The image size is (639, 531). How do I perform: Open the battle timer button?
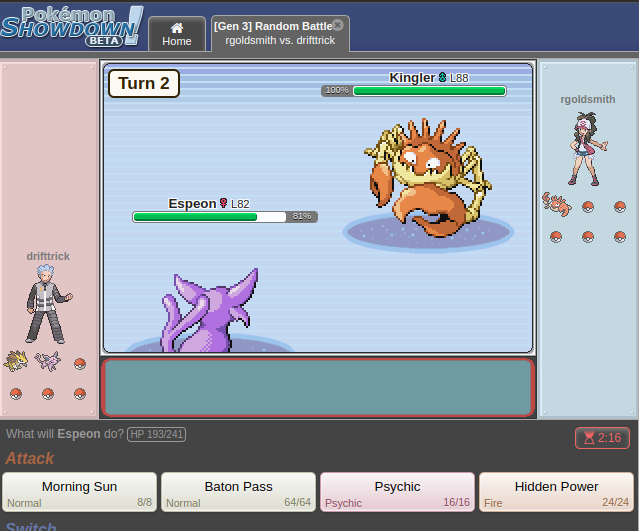pos(602,438)
